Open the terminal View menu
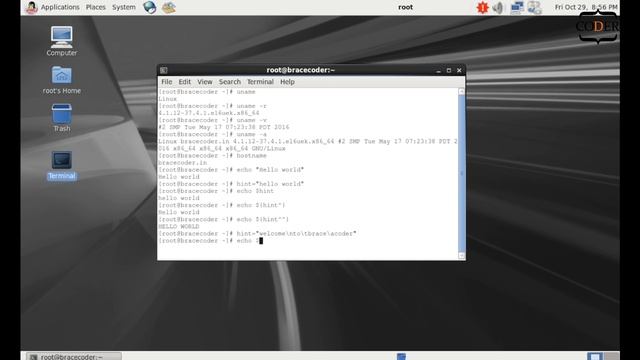The height and width of the screenshot is (360, 640). click(204, 82)
